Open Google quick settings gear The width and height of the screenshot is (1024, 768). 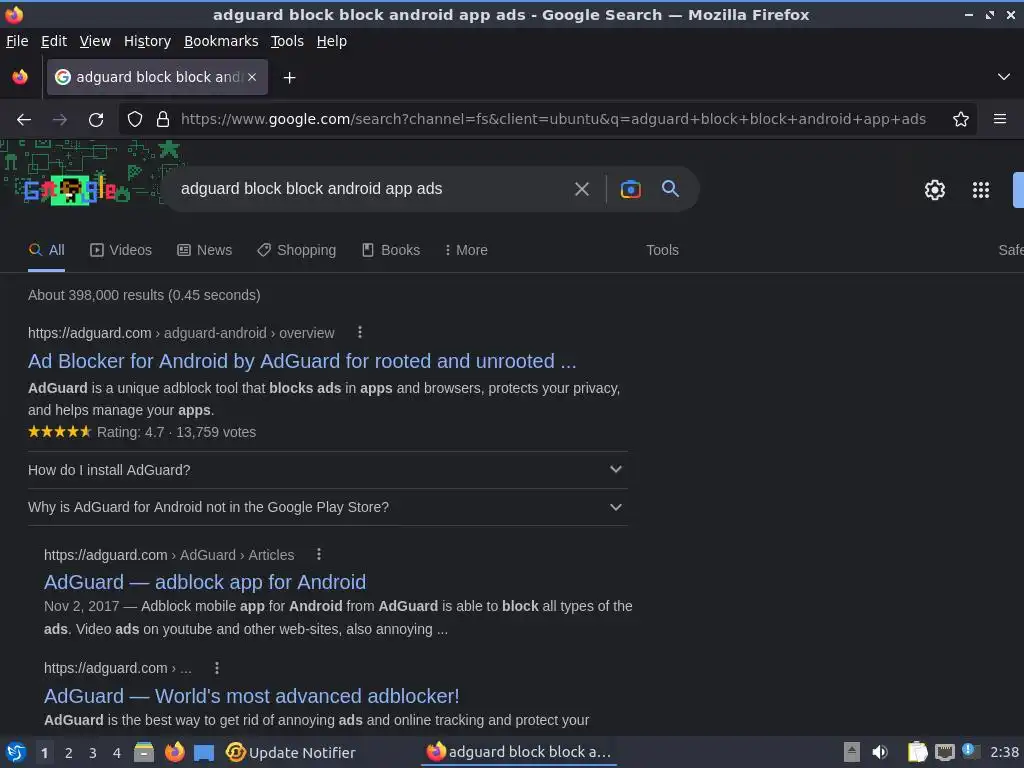(935, 190)
